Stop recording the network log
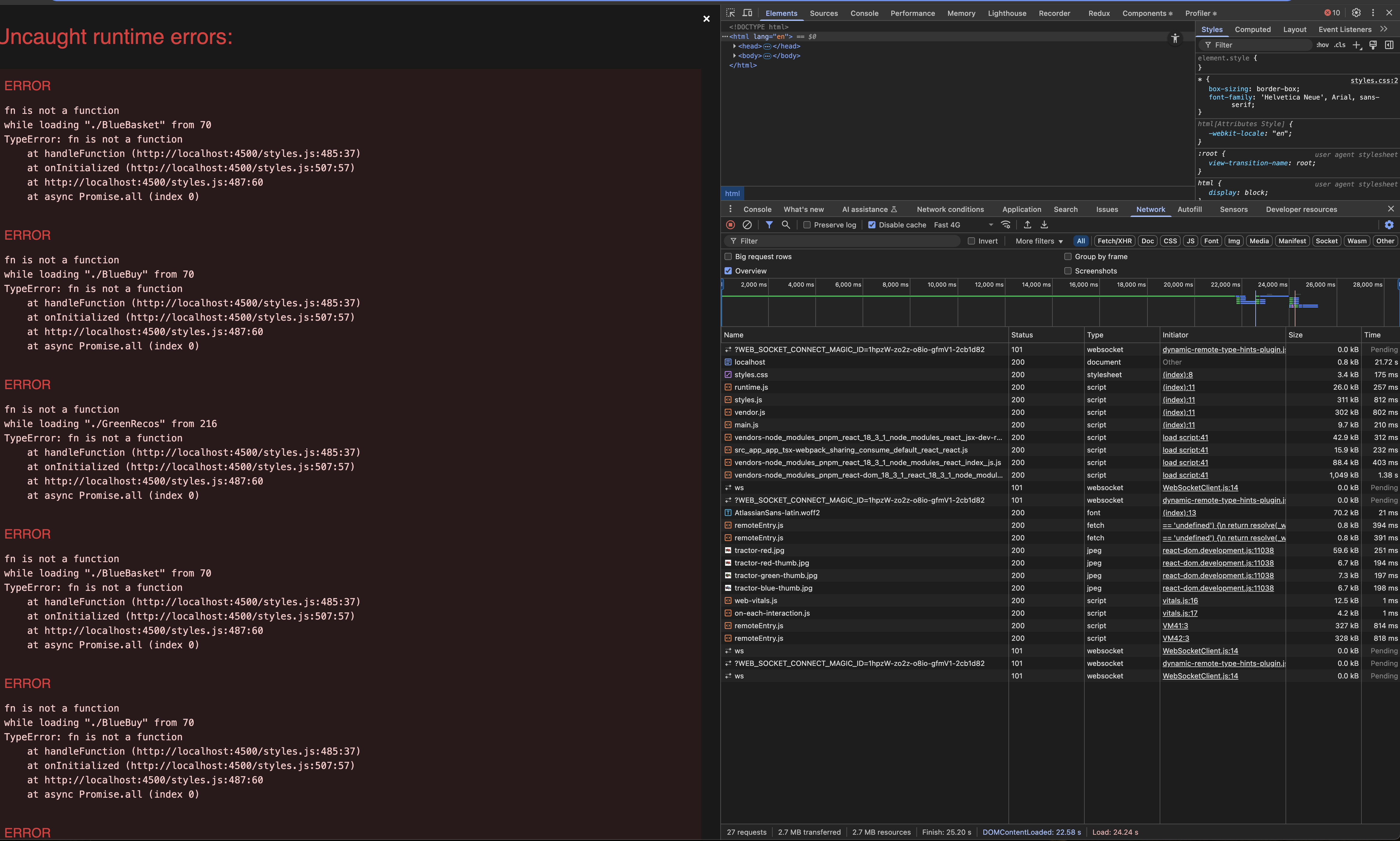Viewport: 1400px width, 841px height. (x=730, y=225)
